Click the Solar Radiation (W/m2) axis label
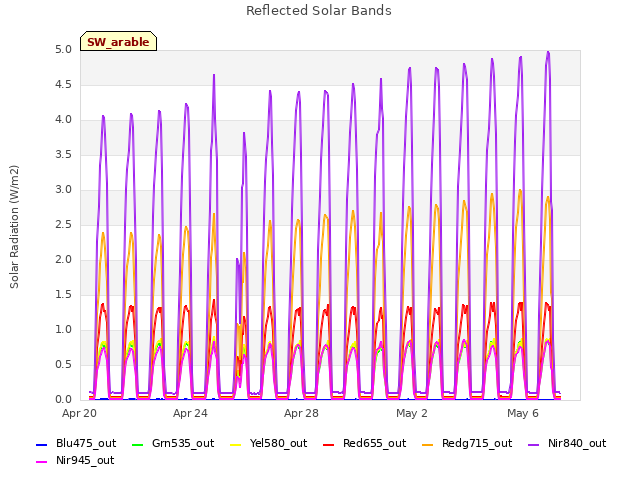The image size is (640, 480). pyautogui.click(x=14, y=227)
